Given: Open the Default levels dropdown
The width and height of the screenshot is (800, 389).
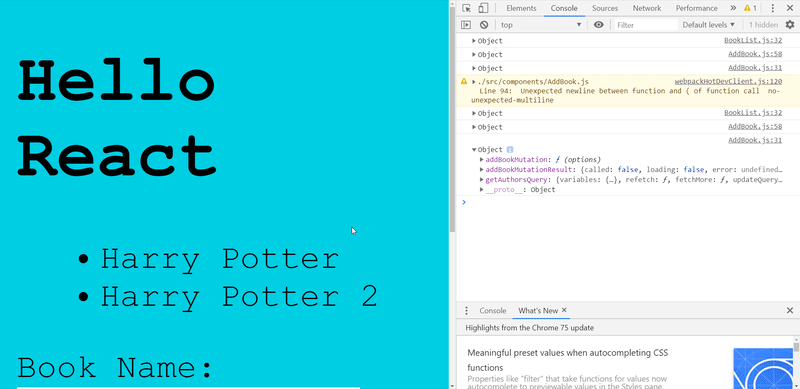Looking at the screenshot, I should [x=709, y=25].
